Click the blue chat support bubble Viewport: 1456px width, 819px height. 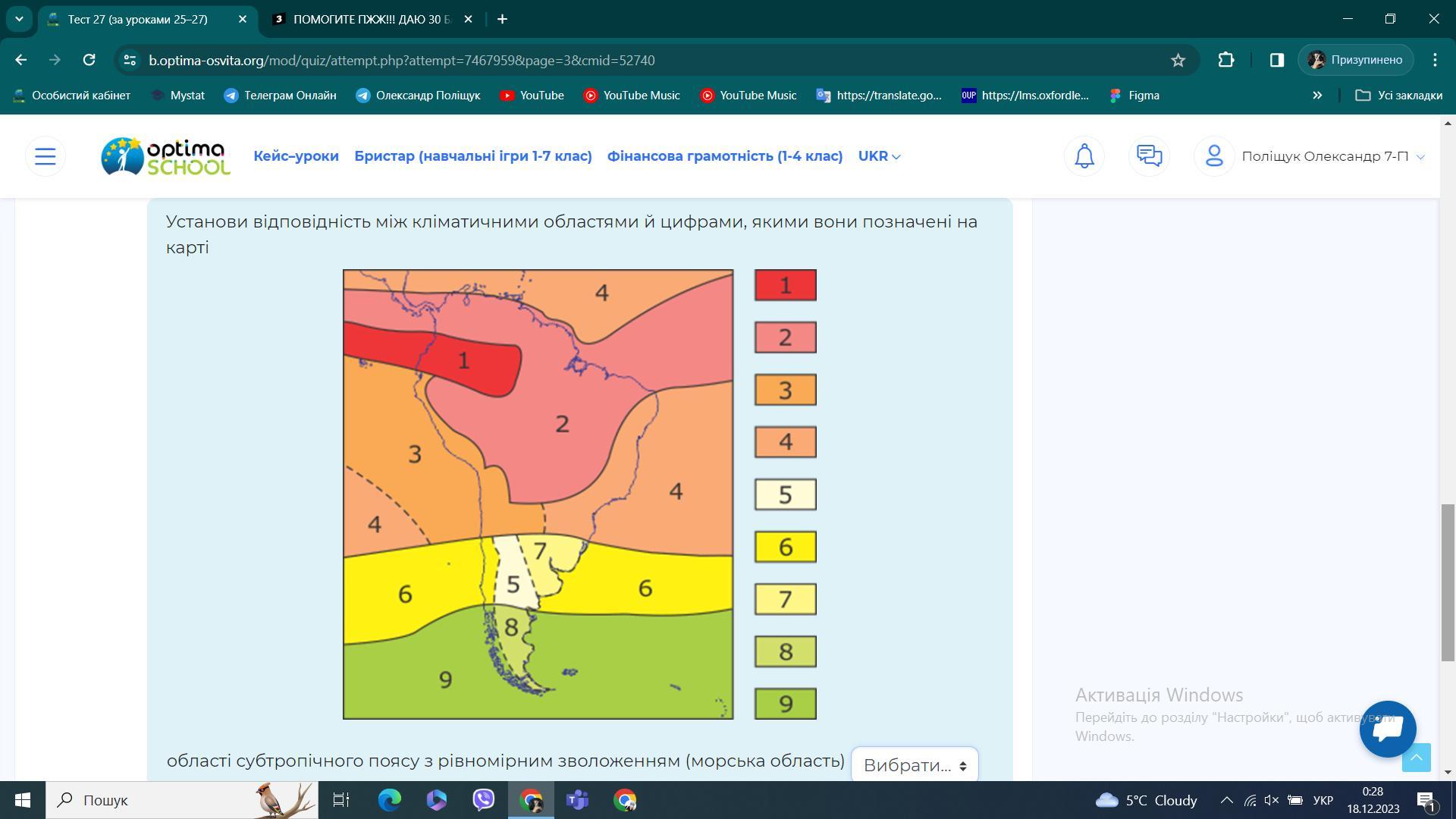pos(1387,729)
